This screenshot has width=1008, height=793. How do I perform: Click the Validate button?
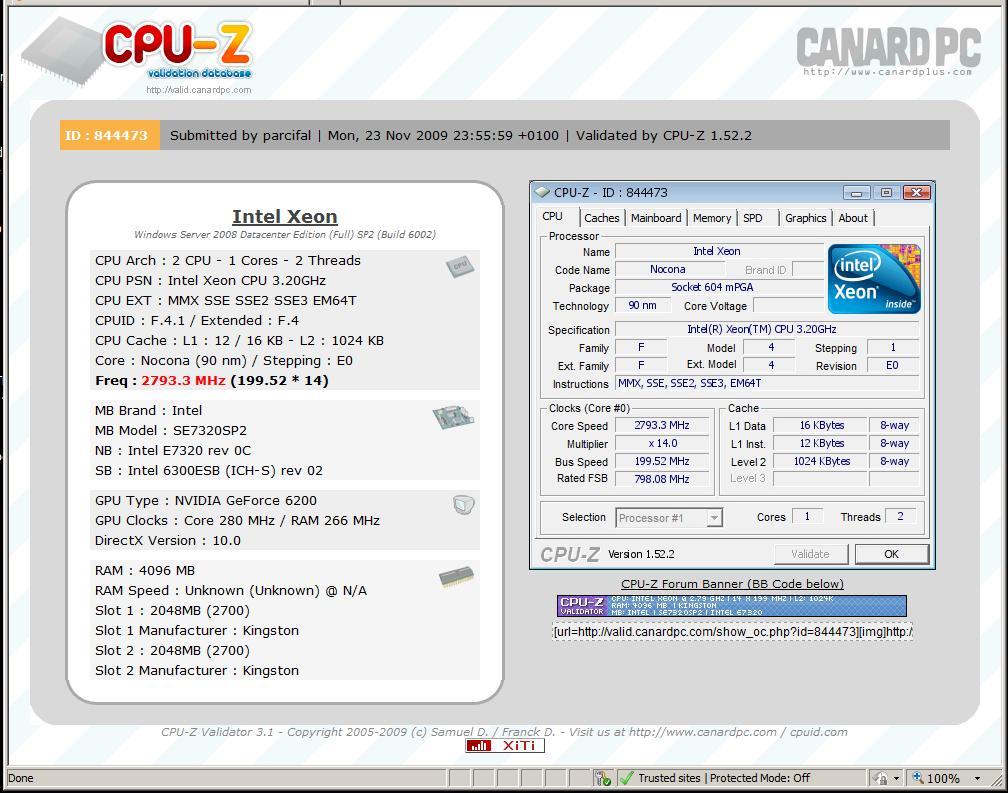[x=810, y=554]
